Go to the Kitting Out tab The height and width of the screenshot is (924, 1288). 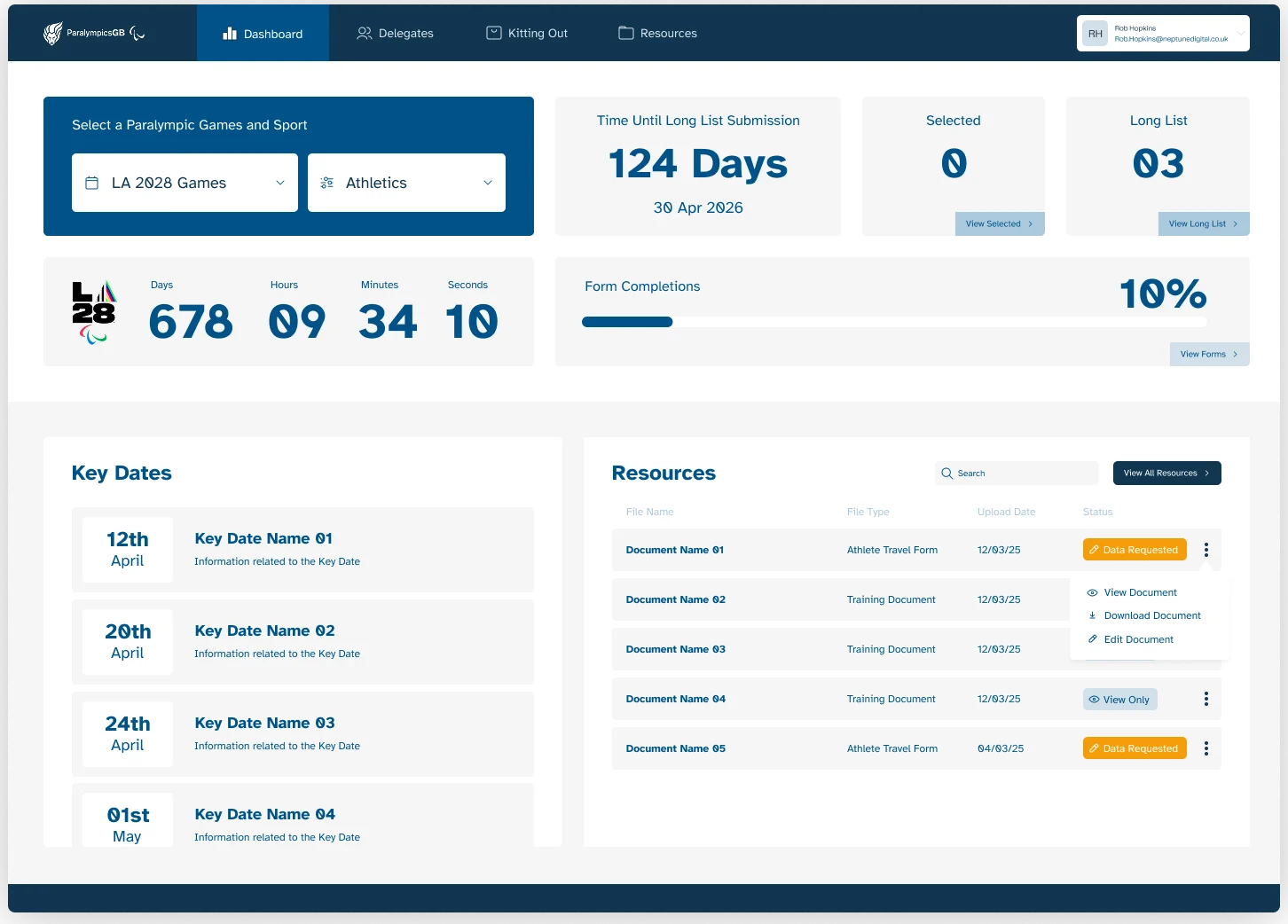pos(527,33)
